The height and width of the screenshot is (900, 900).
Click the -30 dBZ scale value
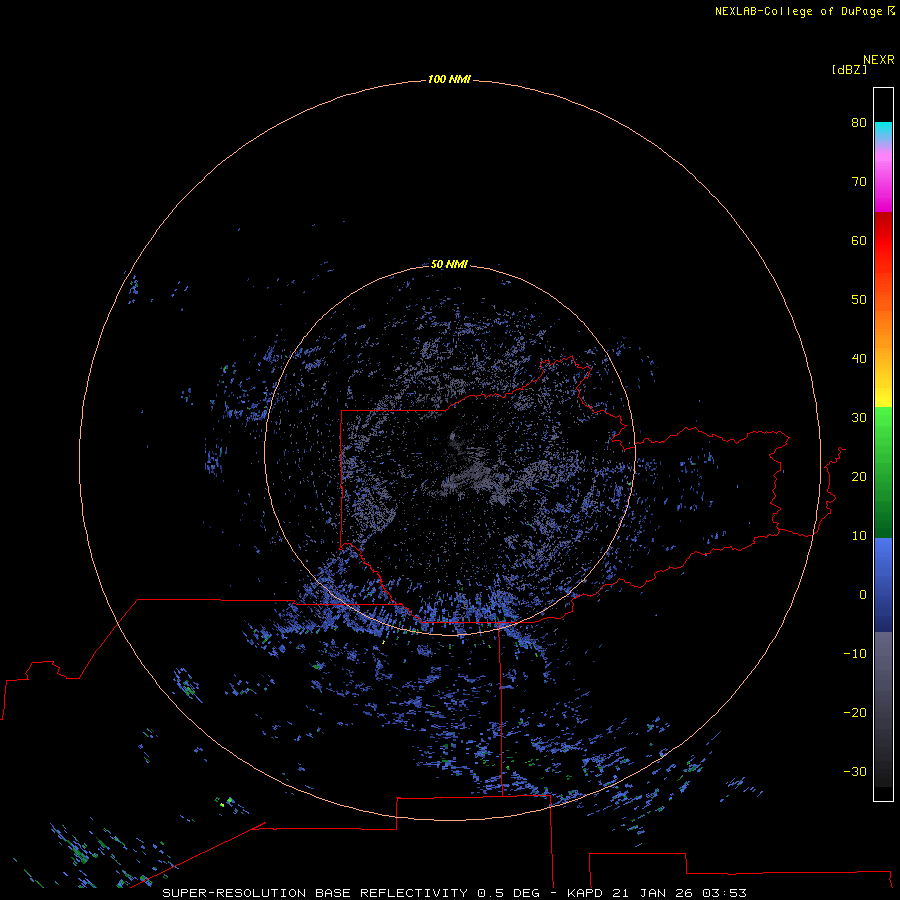tap(855, 772)
